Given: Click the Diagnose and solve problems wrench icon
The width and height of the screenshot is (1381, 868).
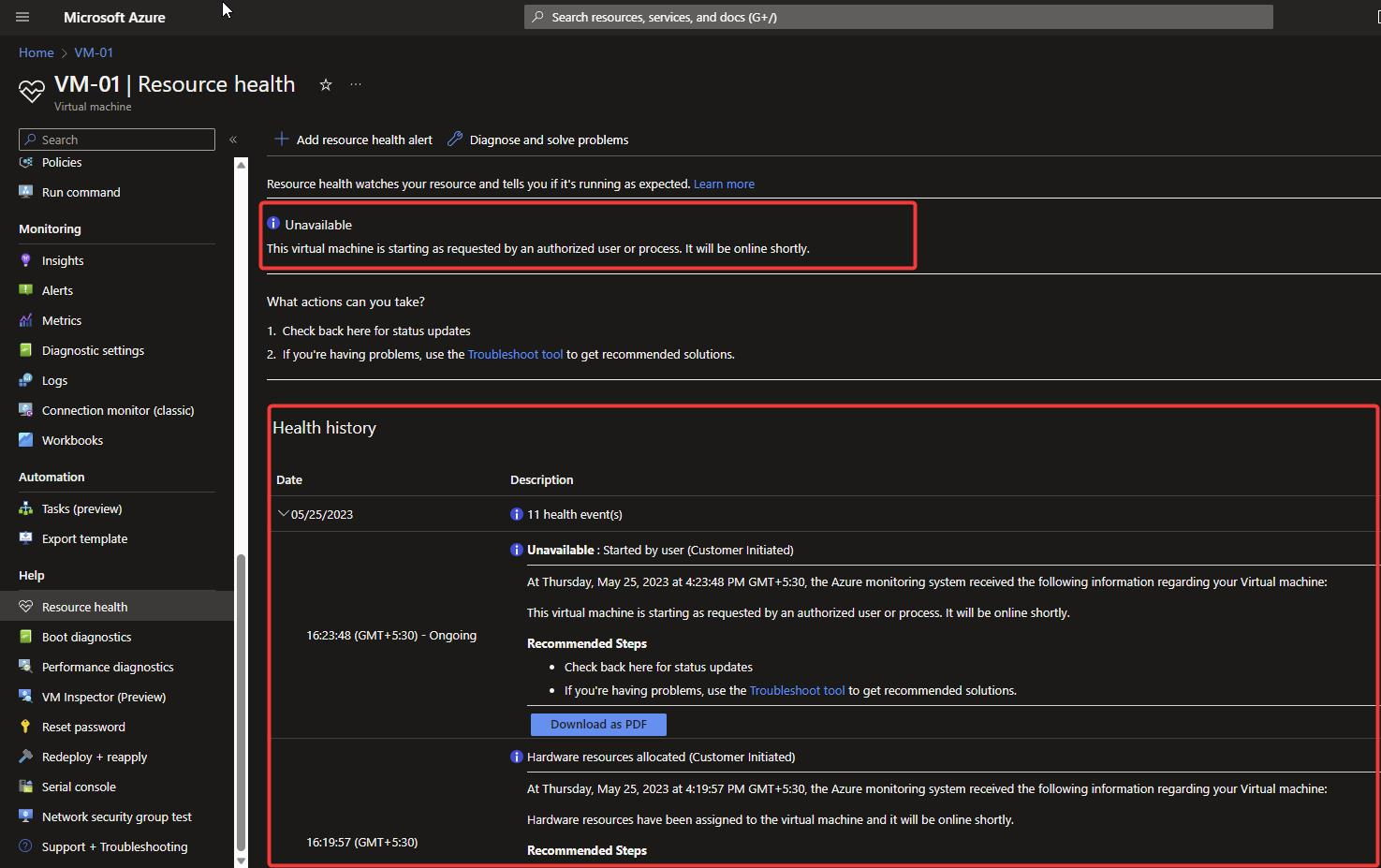Looking at the screenshot, I should click(455, 140).
